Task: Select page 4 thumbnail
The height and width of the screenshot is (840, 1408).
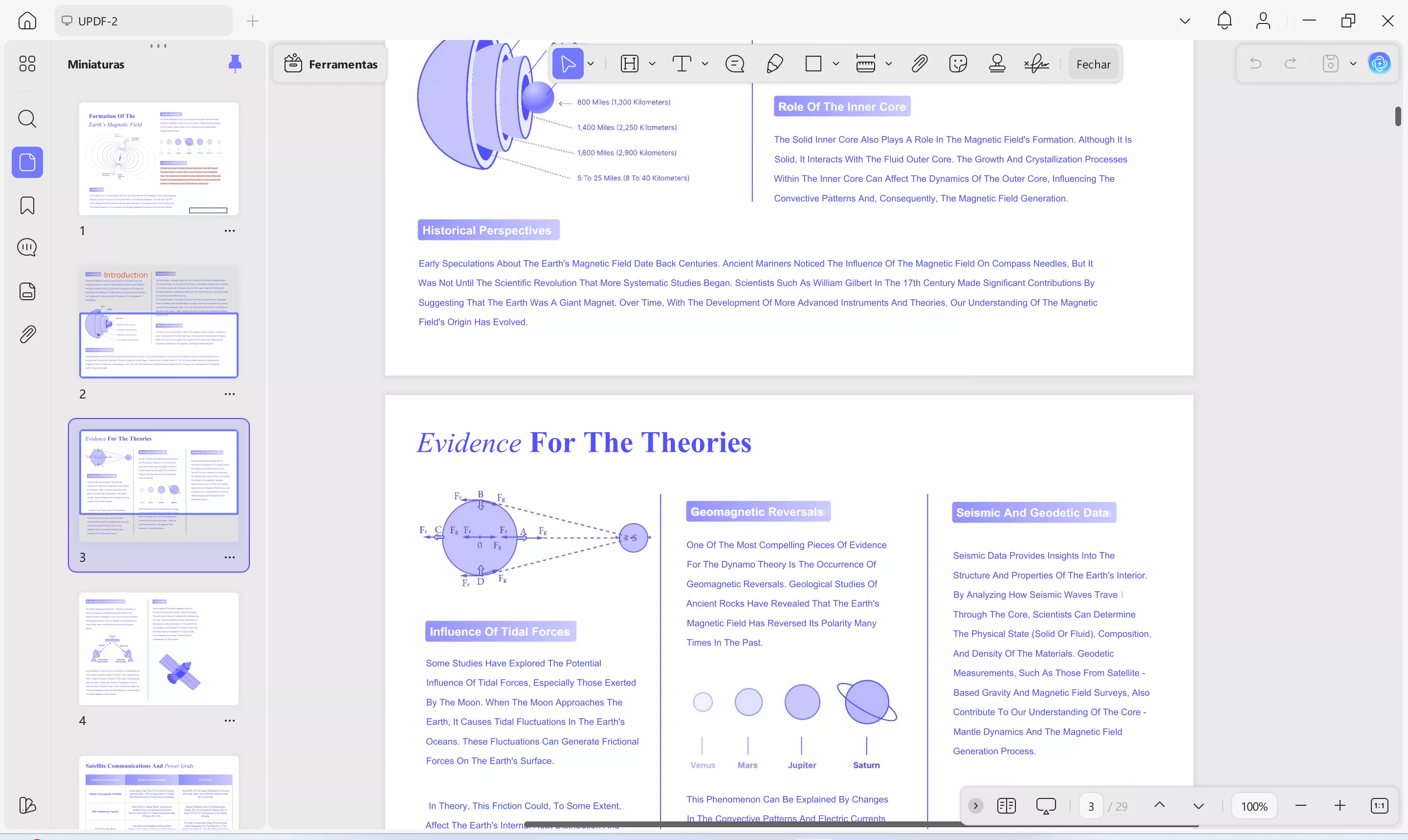Action: pyautogui.click(x=158, y=648)
